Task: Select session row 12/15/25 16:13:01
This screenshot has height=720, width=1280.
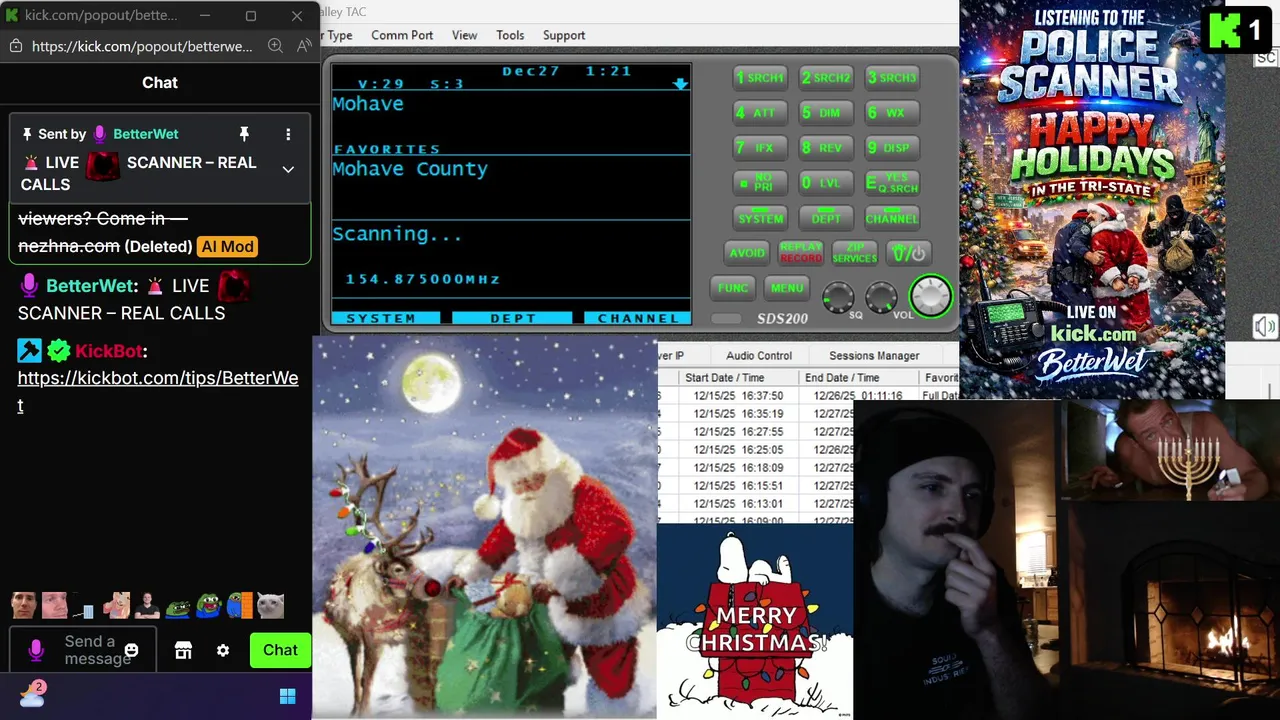Action: coord(756,504)
